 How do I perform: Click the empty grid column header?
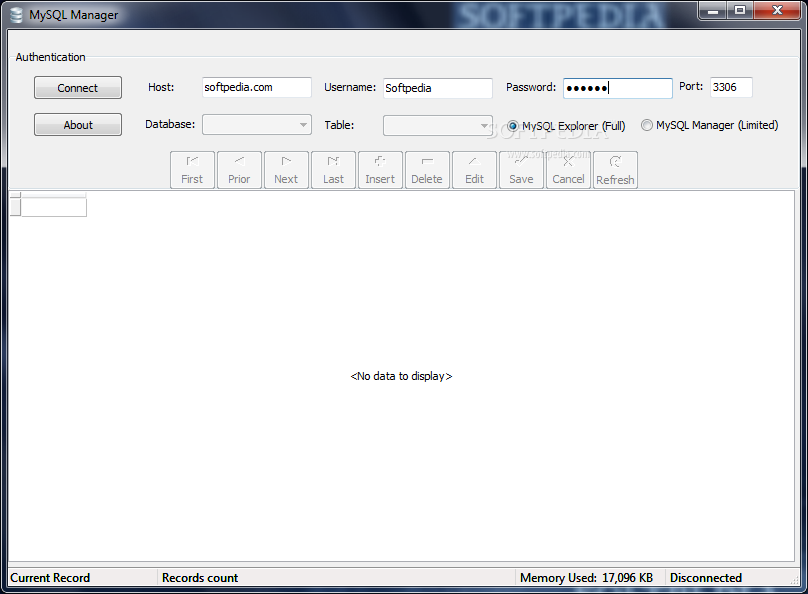[x=54, y=195]
